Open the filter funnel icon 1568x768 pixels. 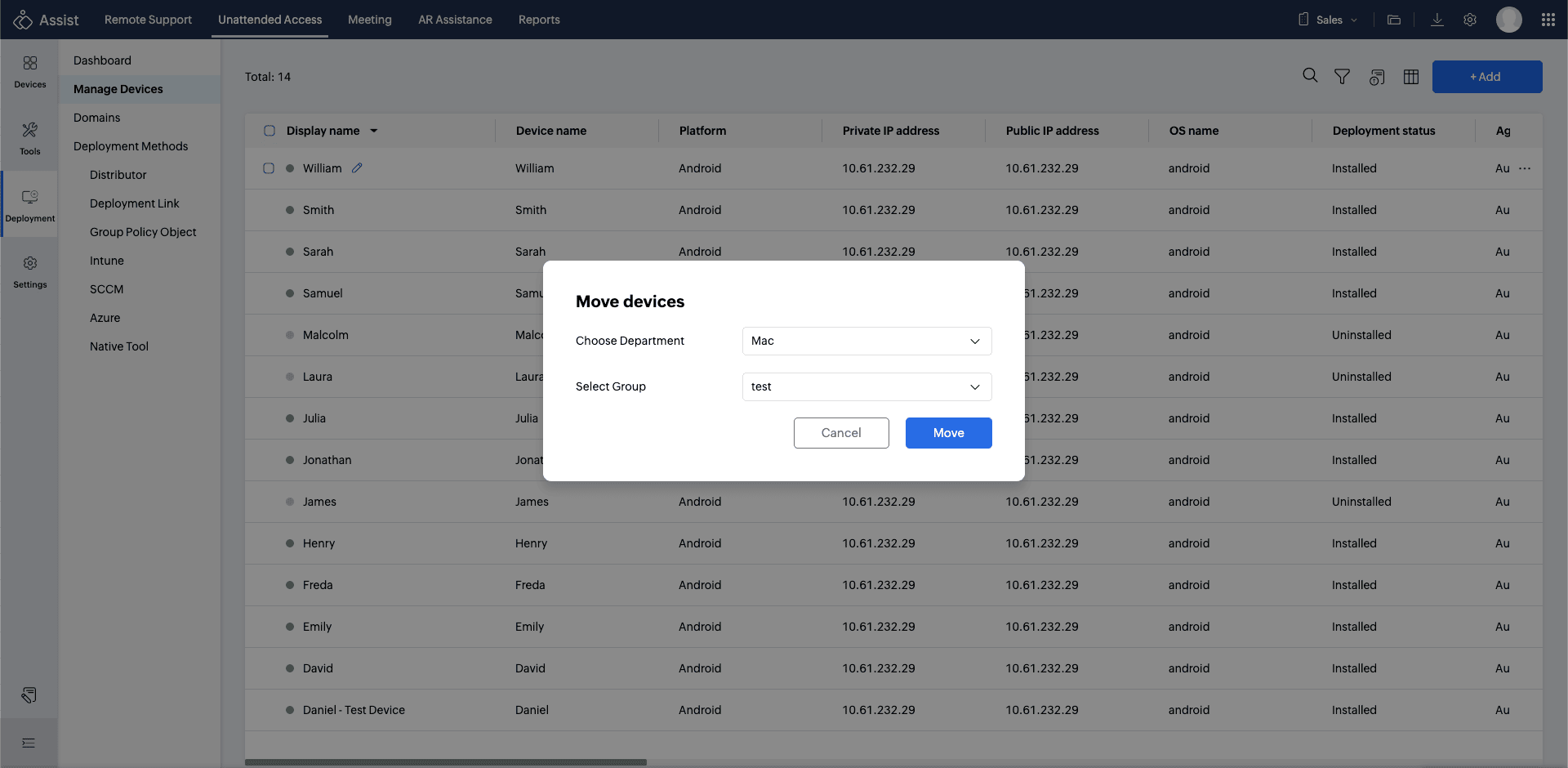click(1342, 77)
